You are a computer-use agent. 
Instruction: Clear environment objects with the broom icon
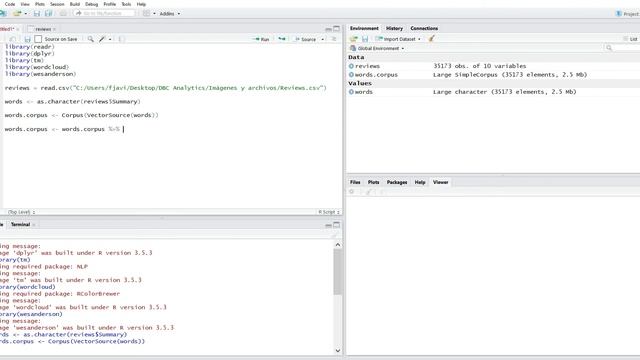tap(431, 39)
